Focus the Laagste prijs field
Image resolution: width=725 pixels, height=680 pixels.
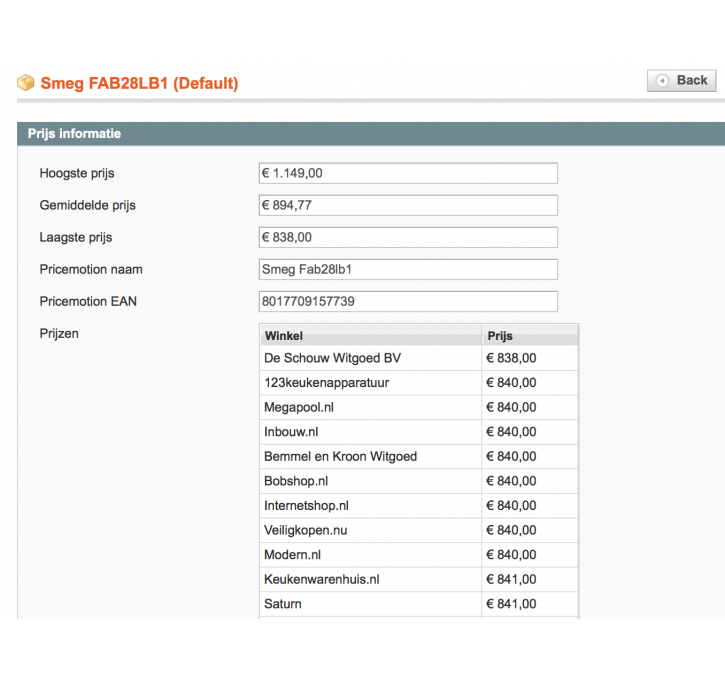click(x=408, y=237)
